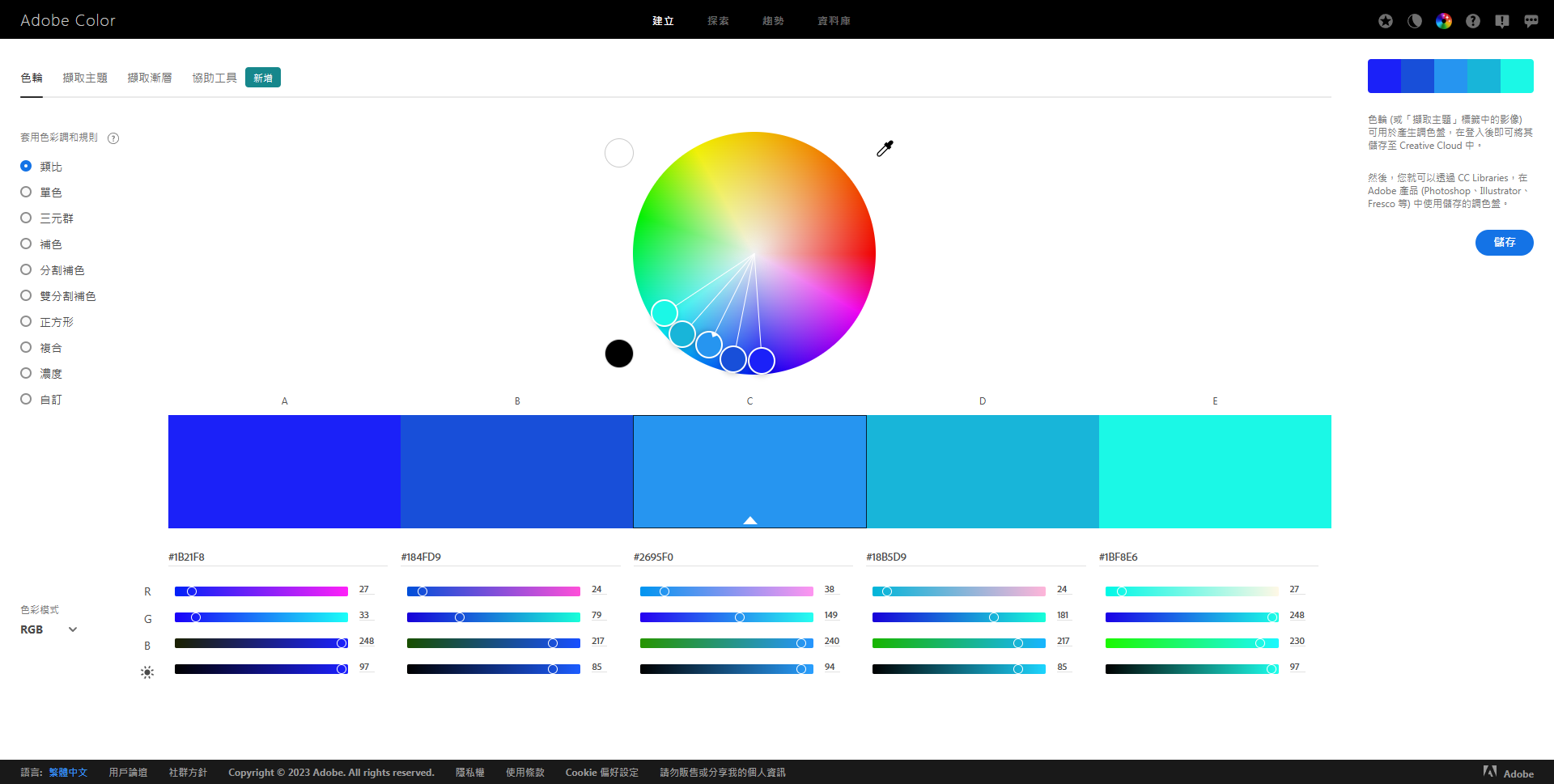The image size is (1554, 784).
Task: Choose the 補色 color harmony option
Action: pyautogui.click(x=26, y=244)
